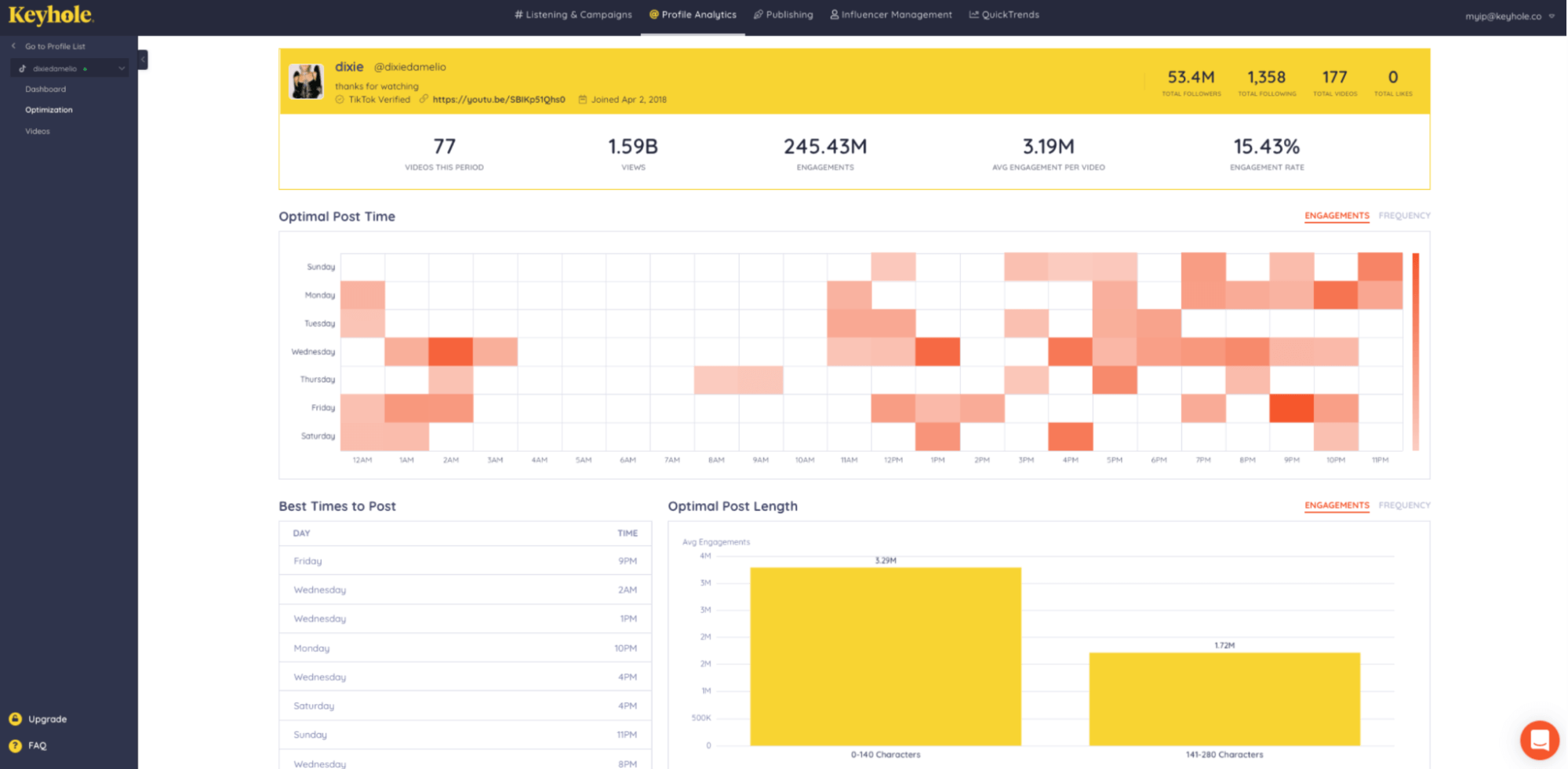The height and width of the screenshot is (769, 1568).
Task: Click the Keyhole logo
Action: tap(52, 14)
